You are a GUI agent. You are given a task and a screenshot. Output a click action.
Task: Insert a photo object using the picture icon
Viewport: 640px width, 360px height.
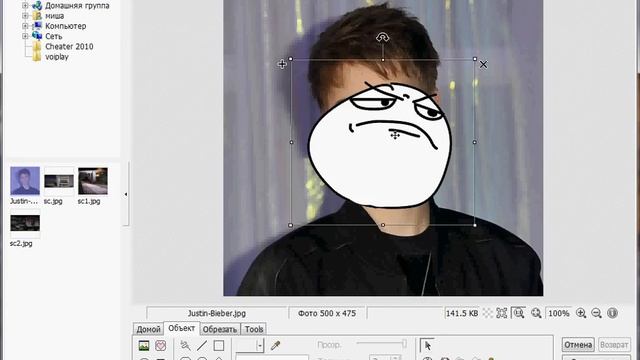pyautogui.click(x=144, y=345)
